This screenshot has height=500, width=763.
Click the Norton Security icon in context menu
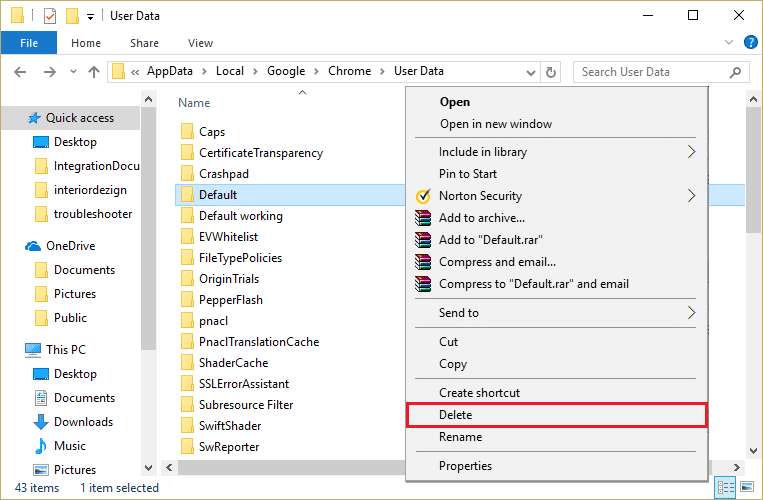(x=422, y=196)
